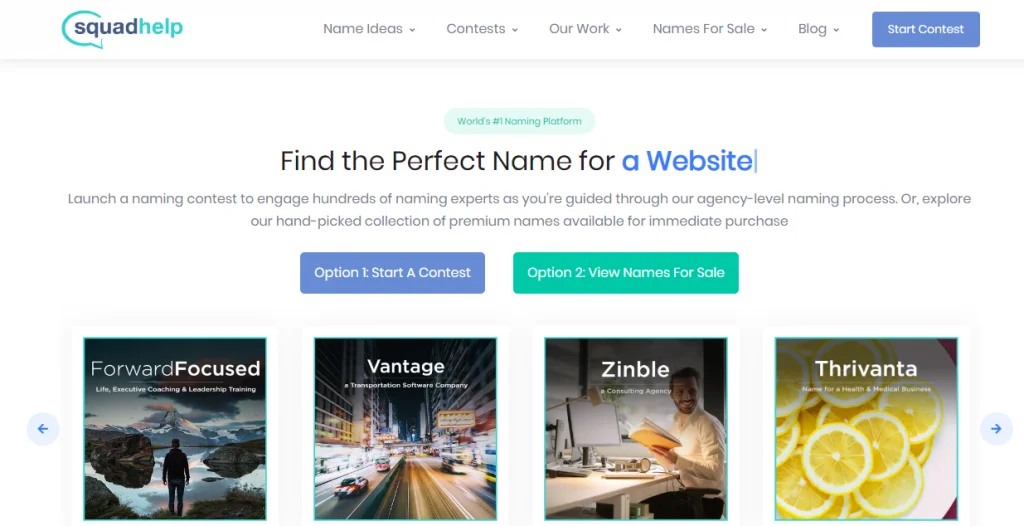Choose Option 1: Start A Contest
The height and width of the screenshot is (526, 1024).
[392, 272]
